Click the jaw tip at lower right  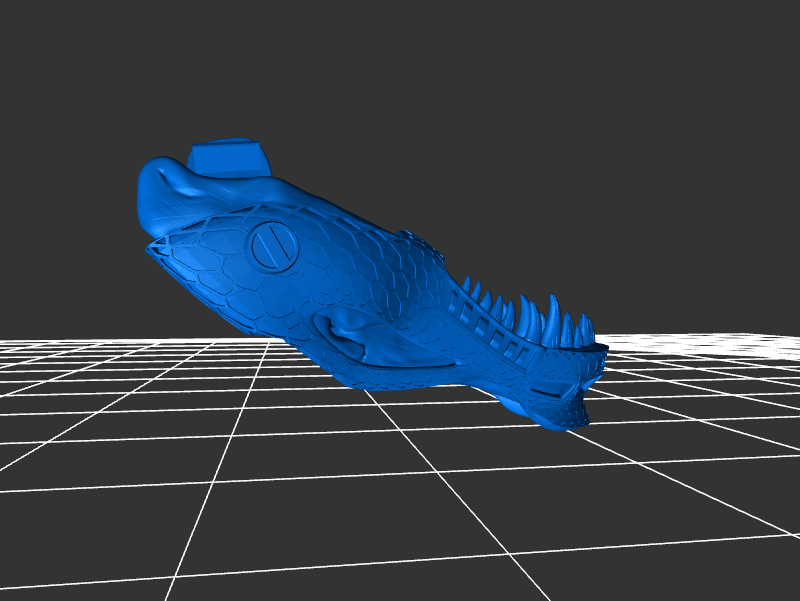point(568,417)
